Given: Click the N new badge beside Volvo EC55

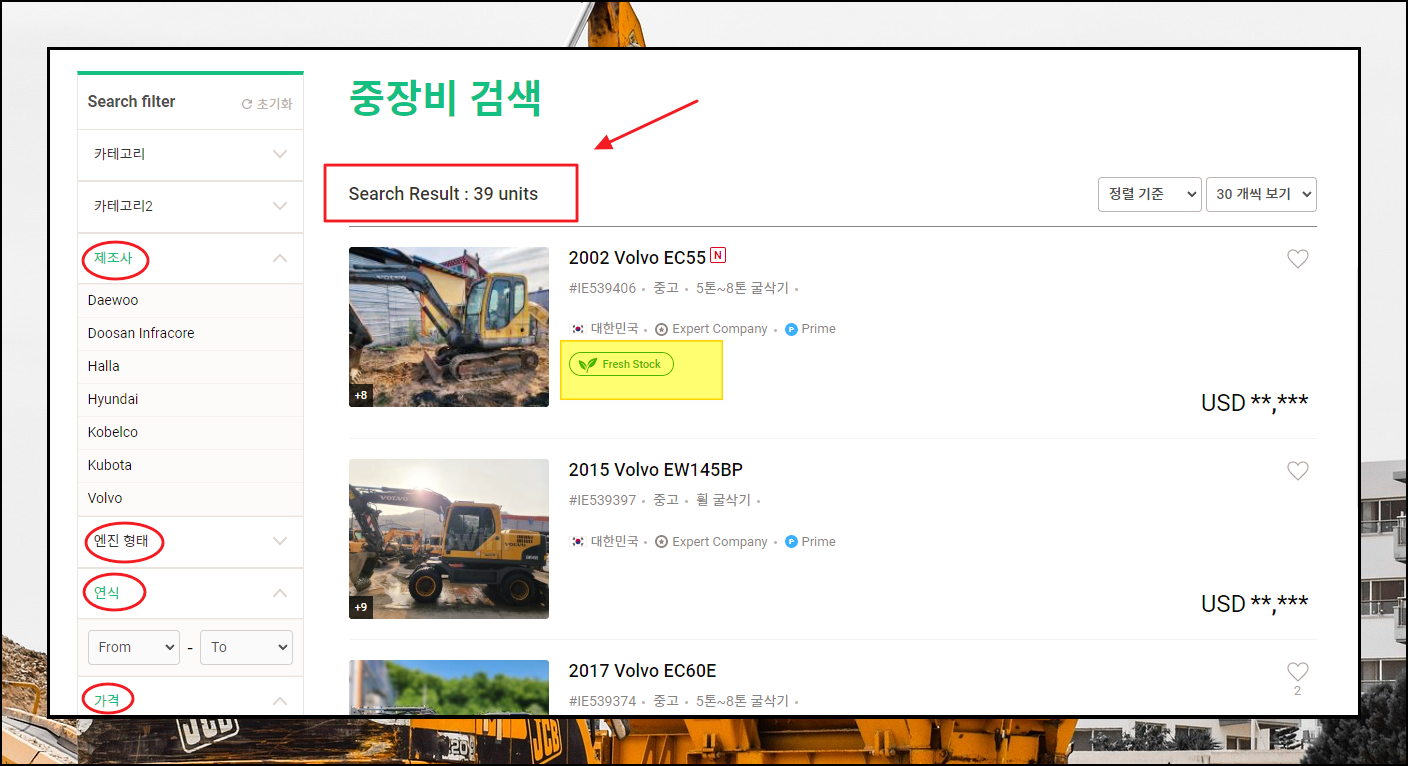Looking at the screenshot, I should pos(717,255).
